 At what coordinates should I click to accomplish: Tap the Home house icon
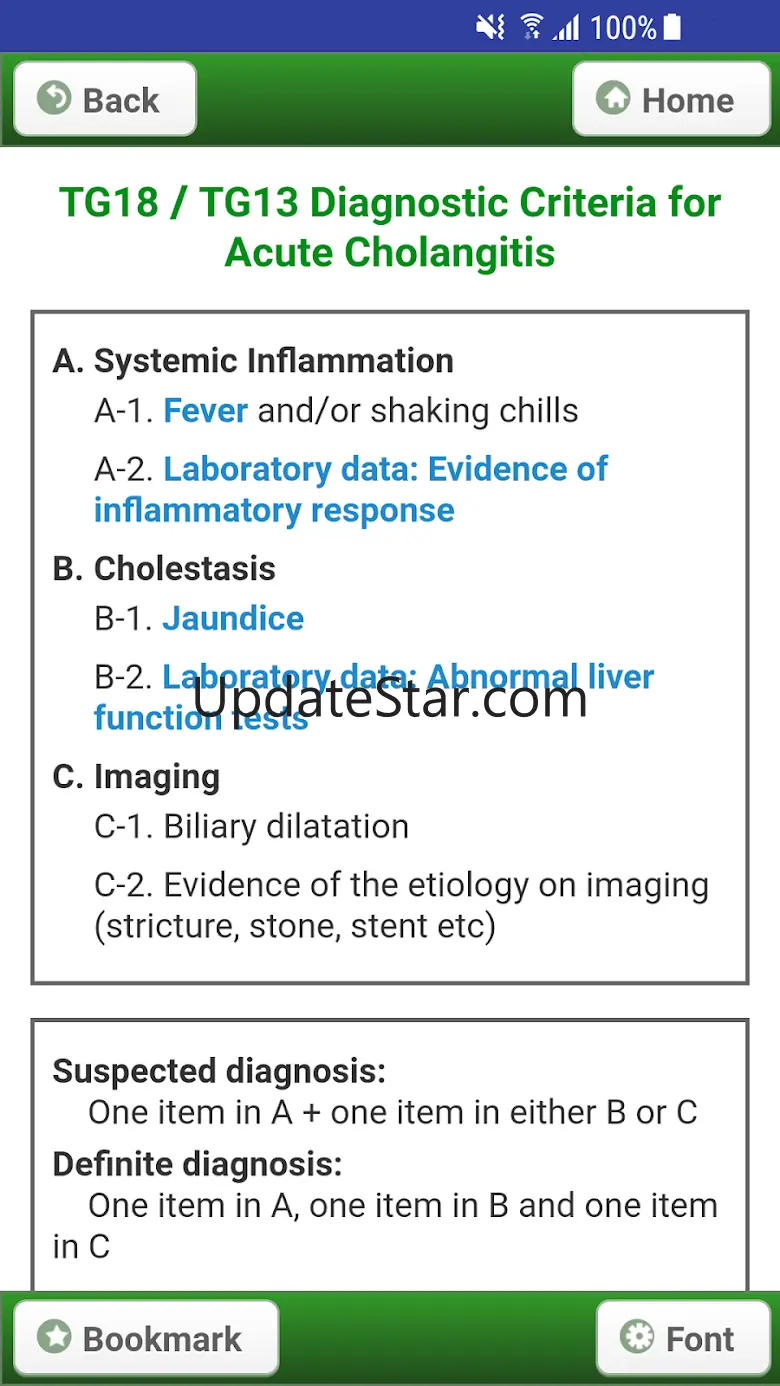click(x=613, y=99)
